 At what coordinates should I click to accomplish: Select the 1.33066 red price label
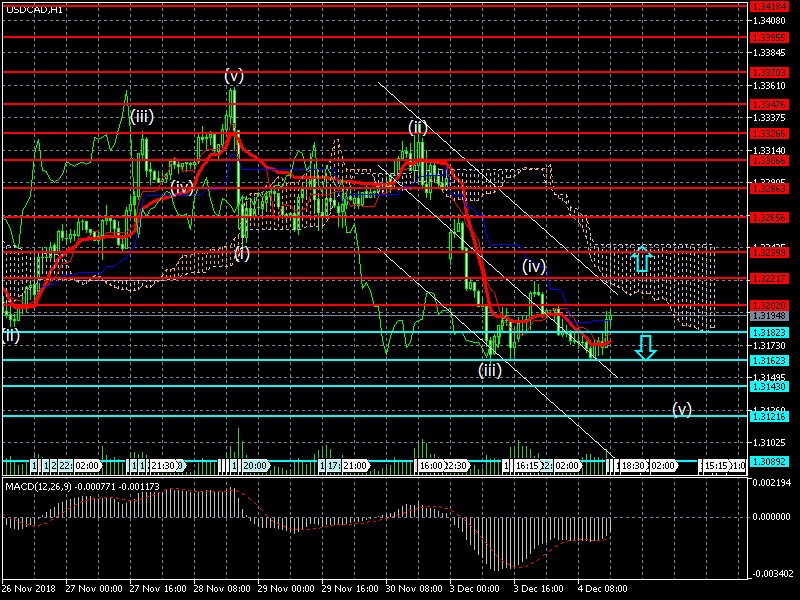769,161
